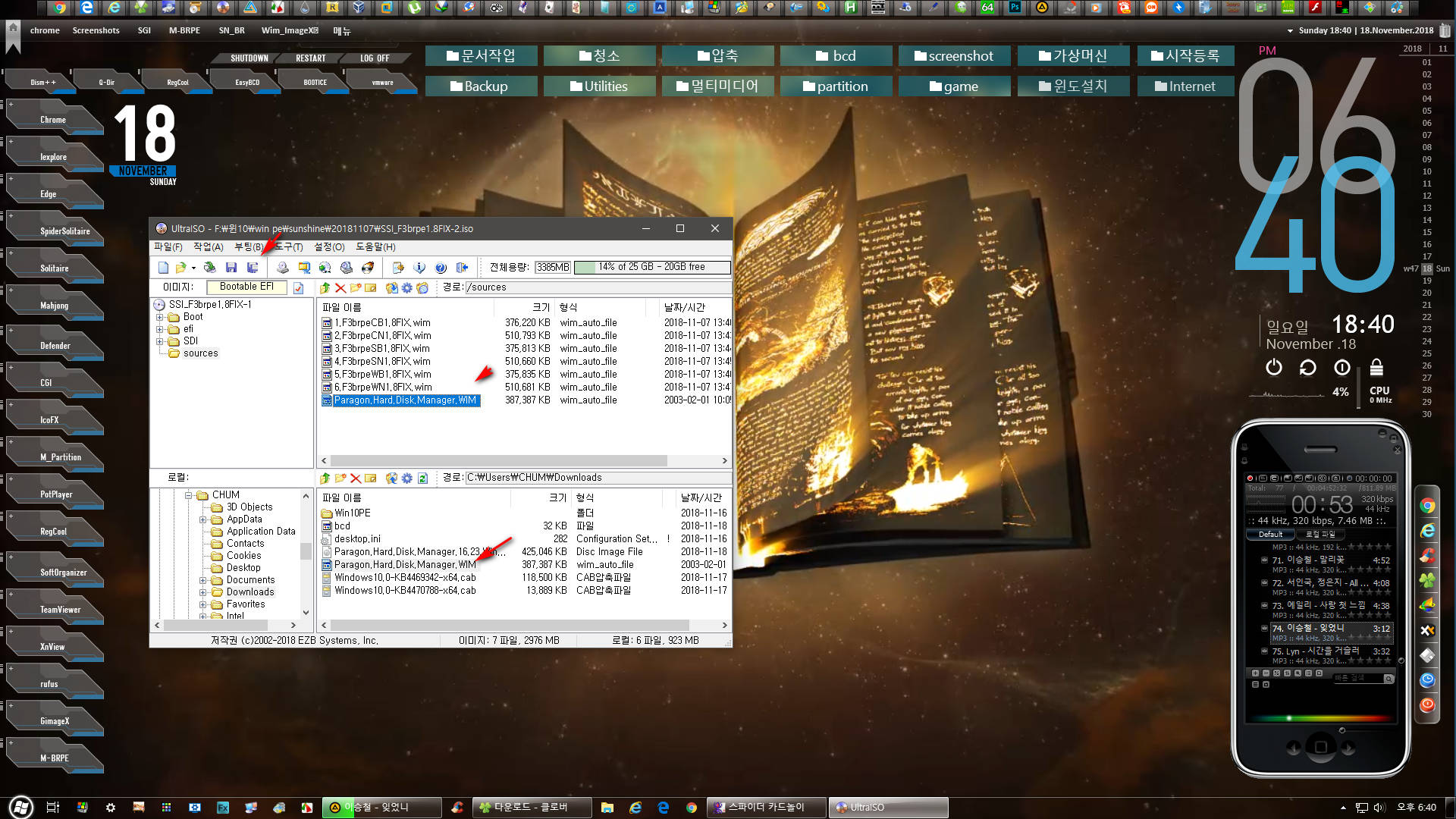
Task: Click the SHUTDOWN button on desktop
Action: coord(249,58)
